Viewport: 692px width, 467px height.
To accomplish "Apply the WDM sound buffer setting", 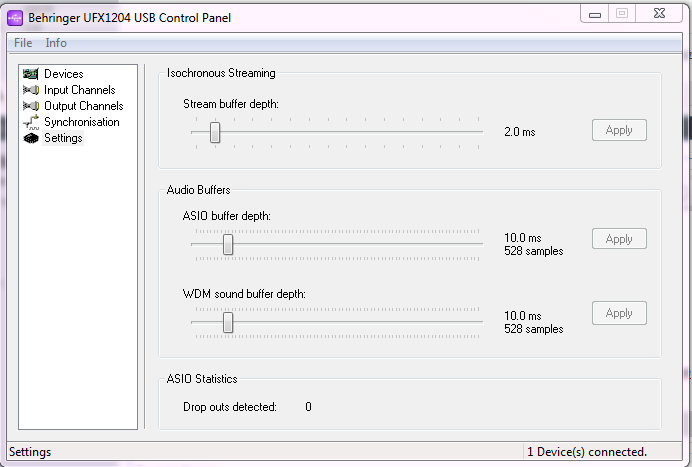I will [x=619, y=313].
